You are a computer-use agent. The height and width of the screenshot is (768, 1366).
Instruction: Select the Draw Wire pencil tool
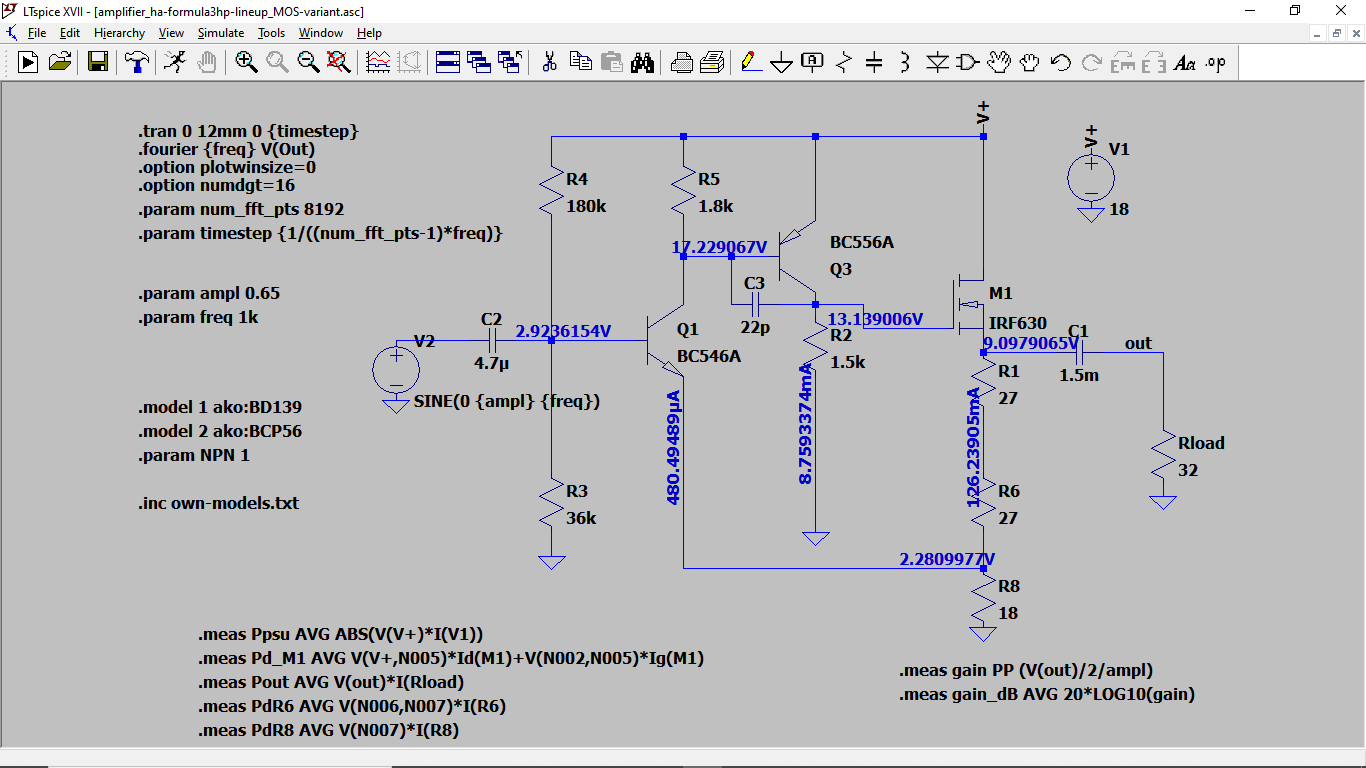click(750, 62)
